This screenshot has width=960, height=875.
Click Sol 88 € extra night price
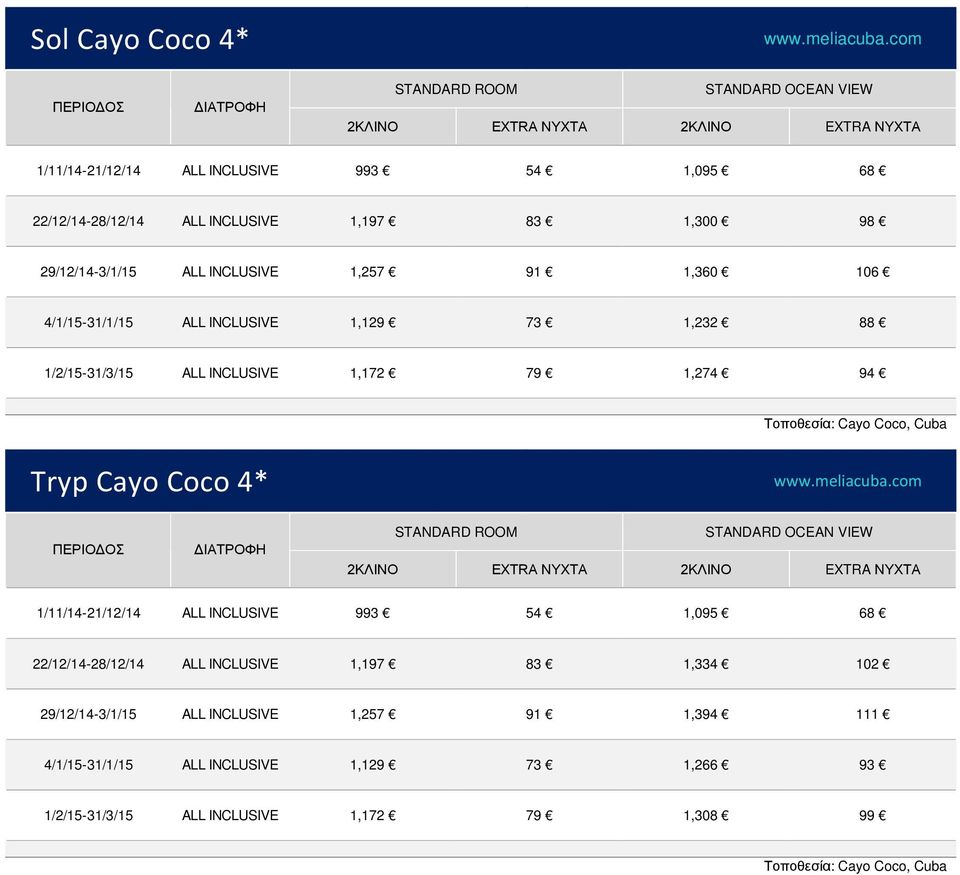(872, 323)
